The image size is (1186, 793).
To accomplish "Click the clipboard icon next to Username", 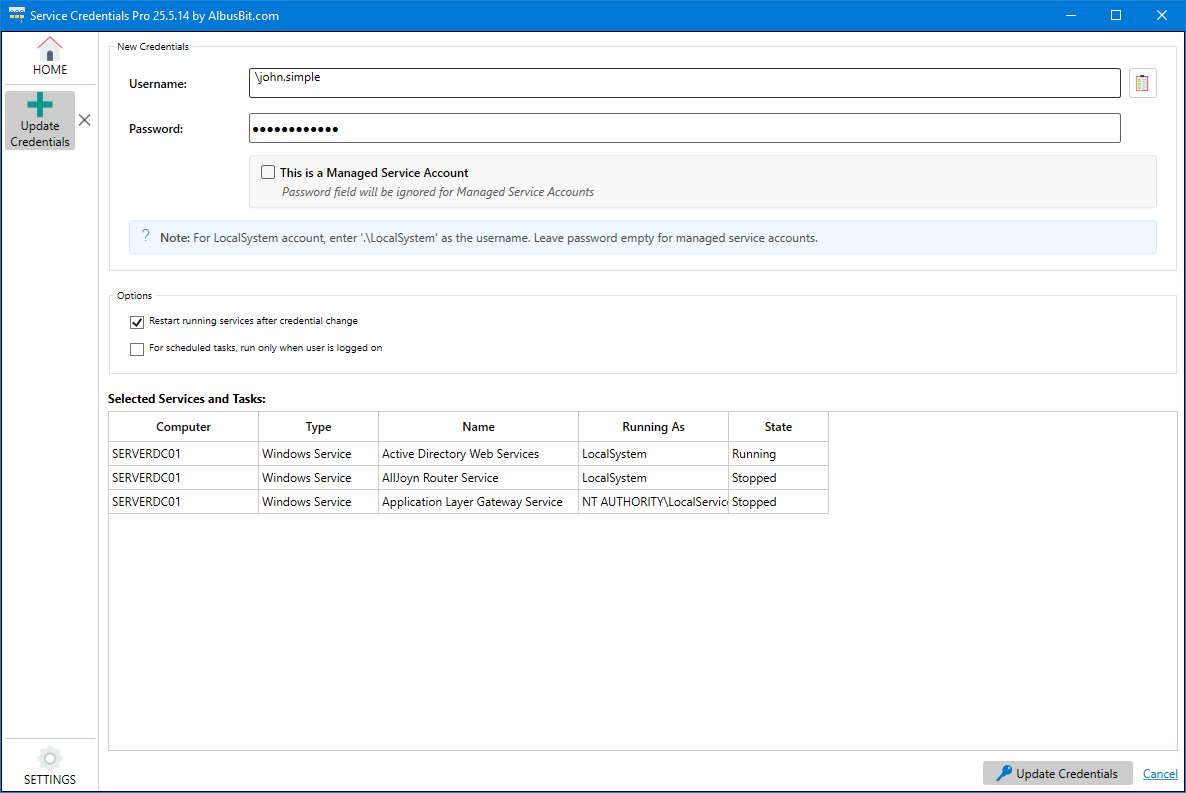I will pos(1142,83).
